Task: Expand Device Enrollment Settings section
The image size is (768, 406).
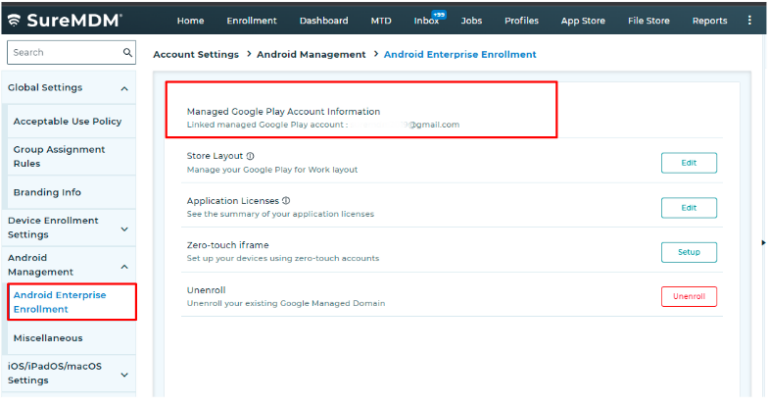Action: click(124, 229)
